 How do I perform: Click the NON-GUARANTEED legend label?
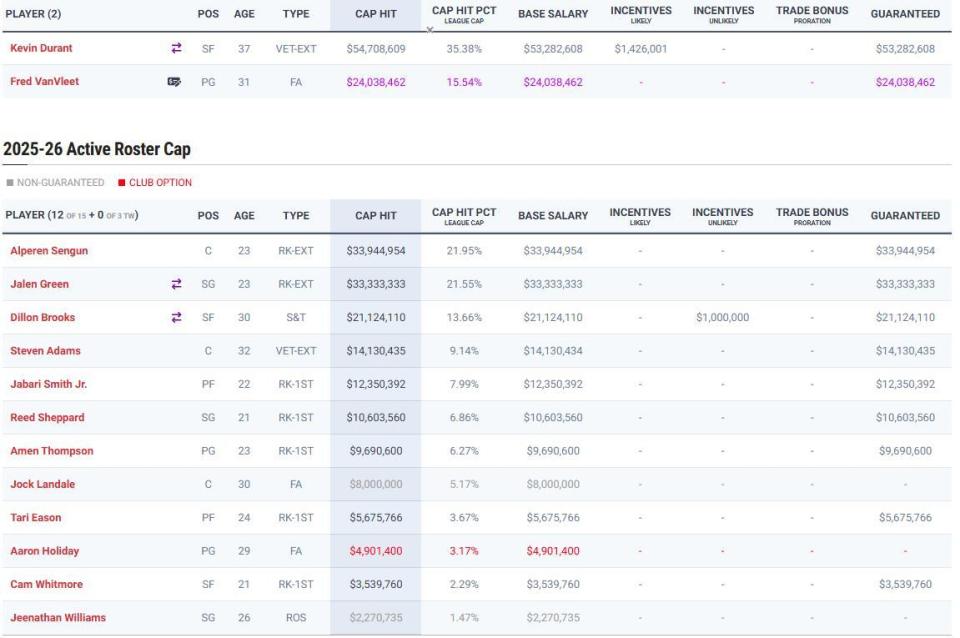click(x=60, y=182)
